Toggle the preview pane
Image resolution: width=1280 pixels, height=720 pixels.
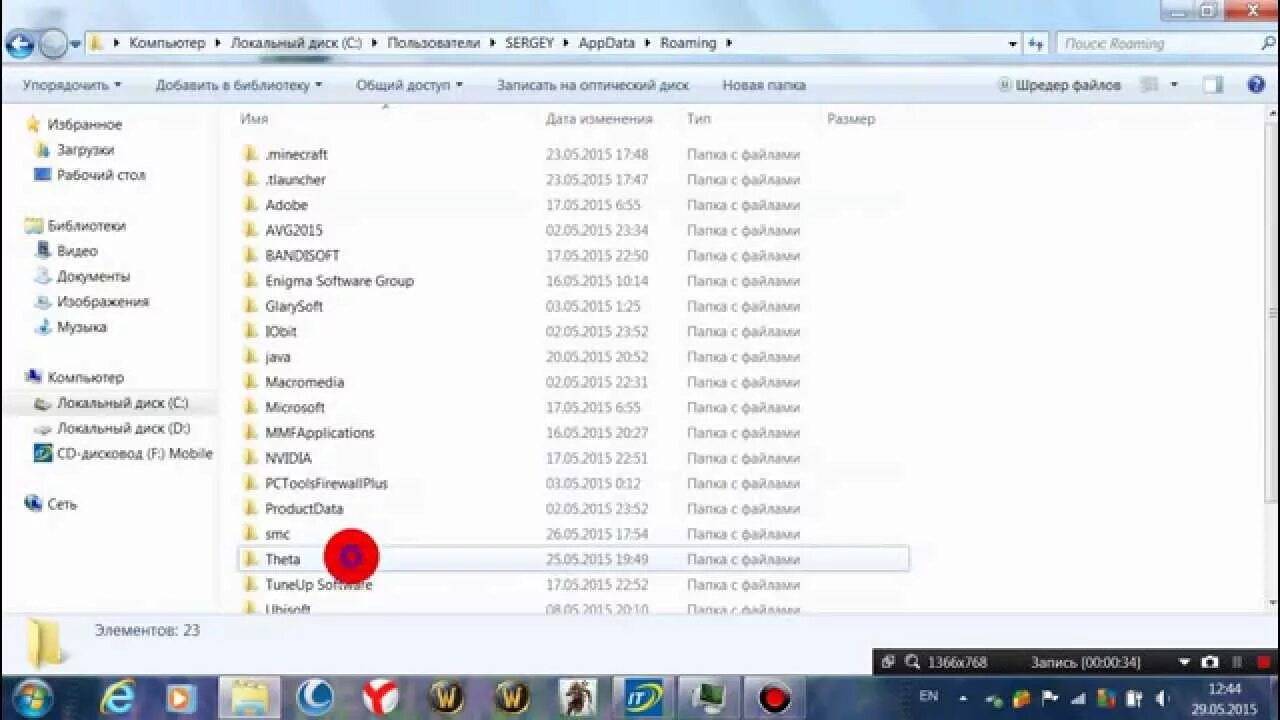1212,85
